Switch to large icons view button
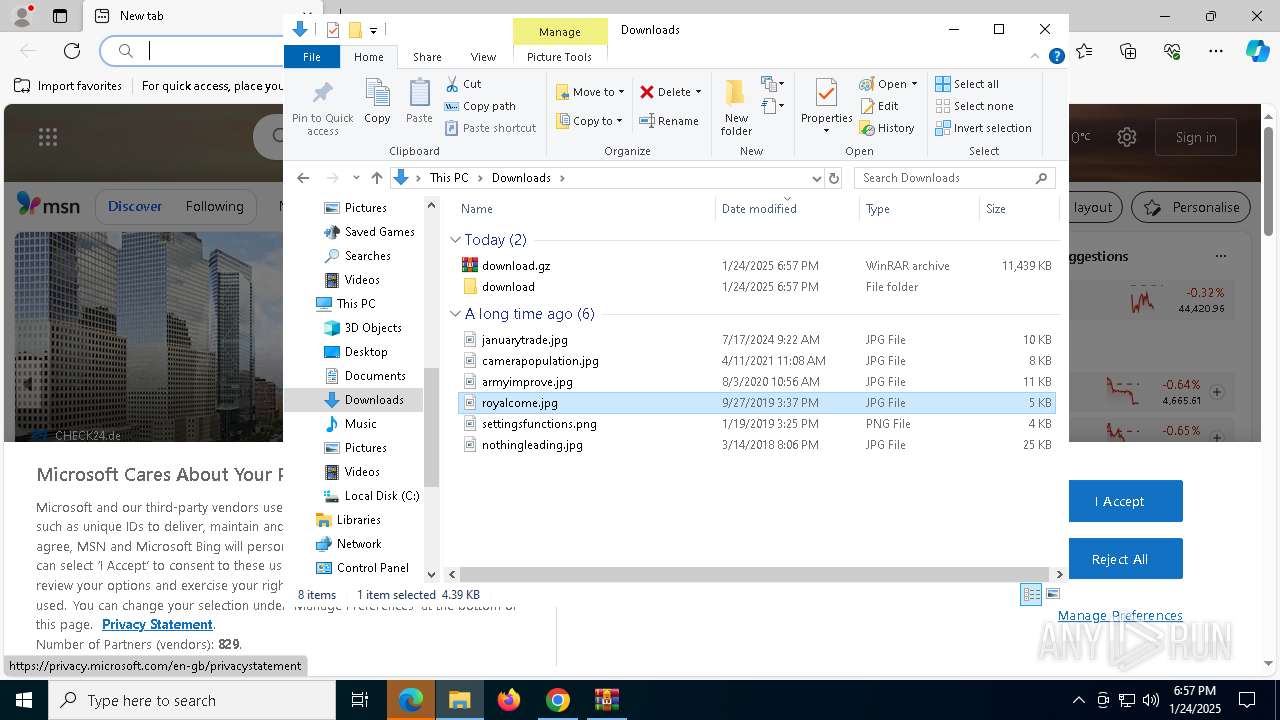The image size is (1280, 720). pos(1052,595)
